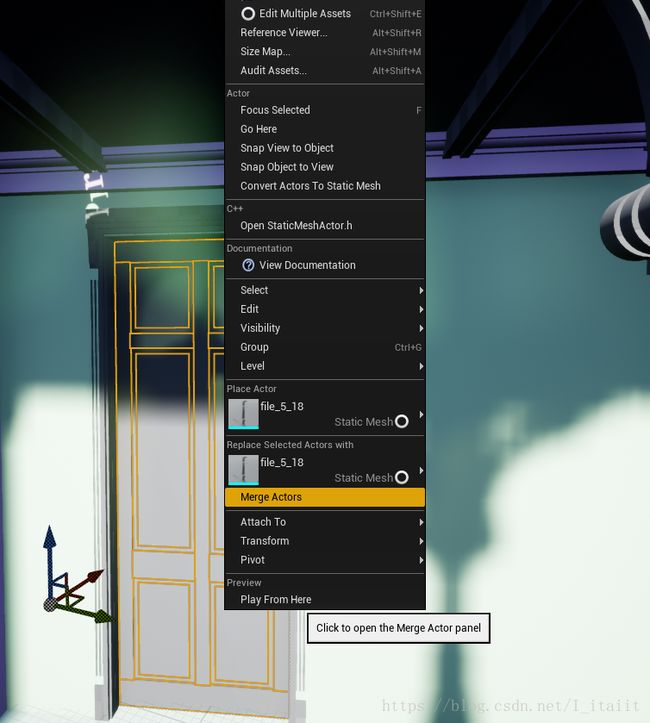Click the Edit Multiple Assets circle icon
The image size is (650, 723).
[x=248, y=14]
